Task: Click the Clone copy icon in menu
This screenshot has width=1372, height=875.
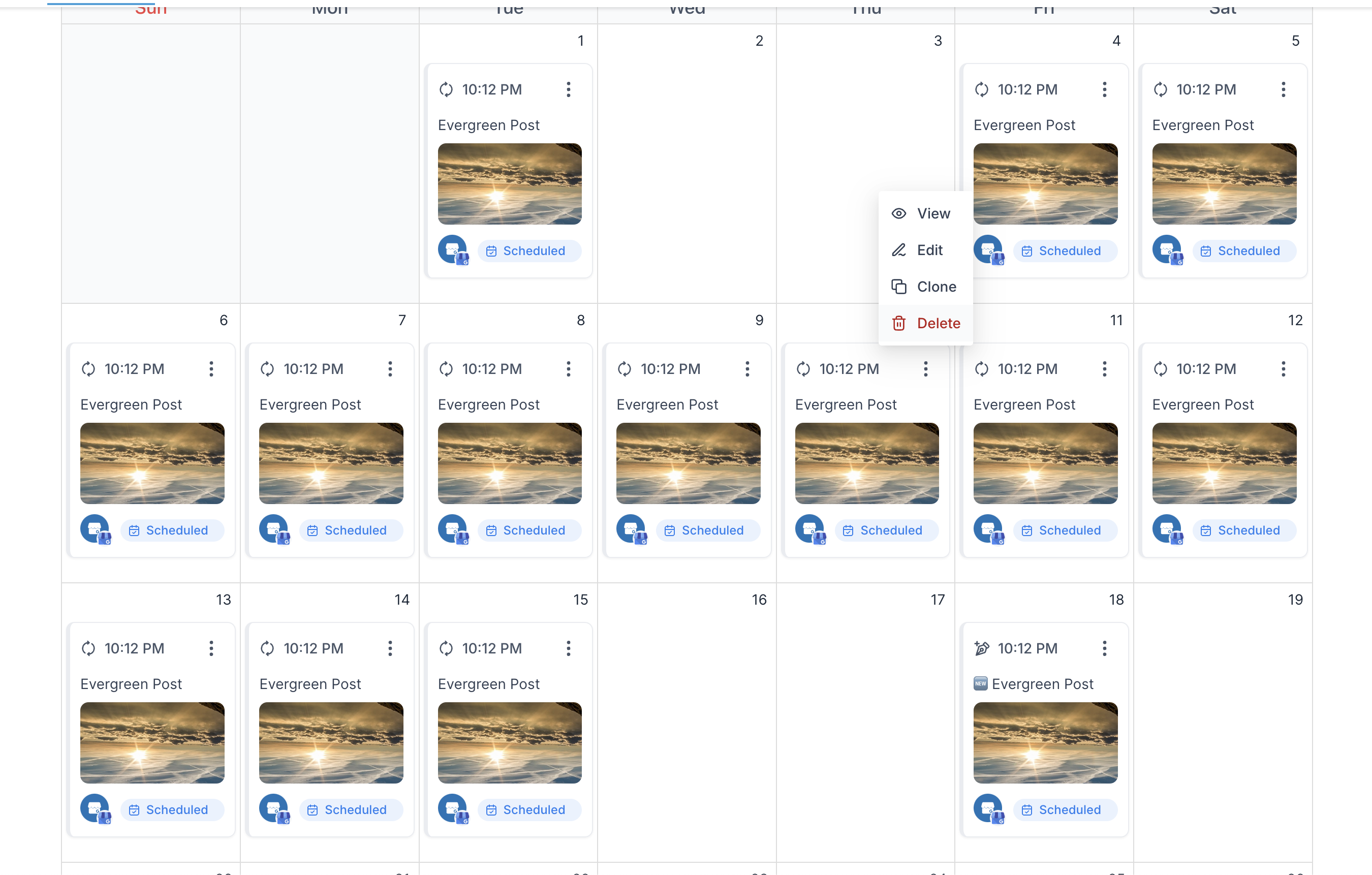Action: pyautogui.click(x=898, y=287)
